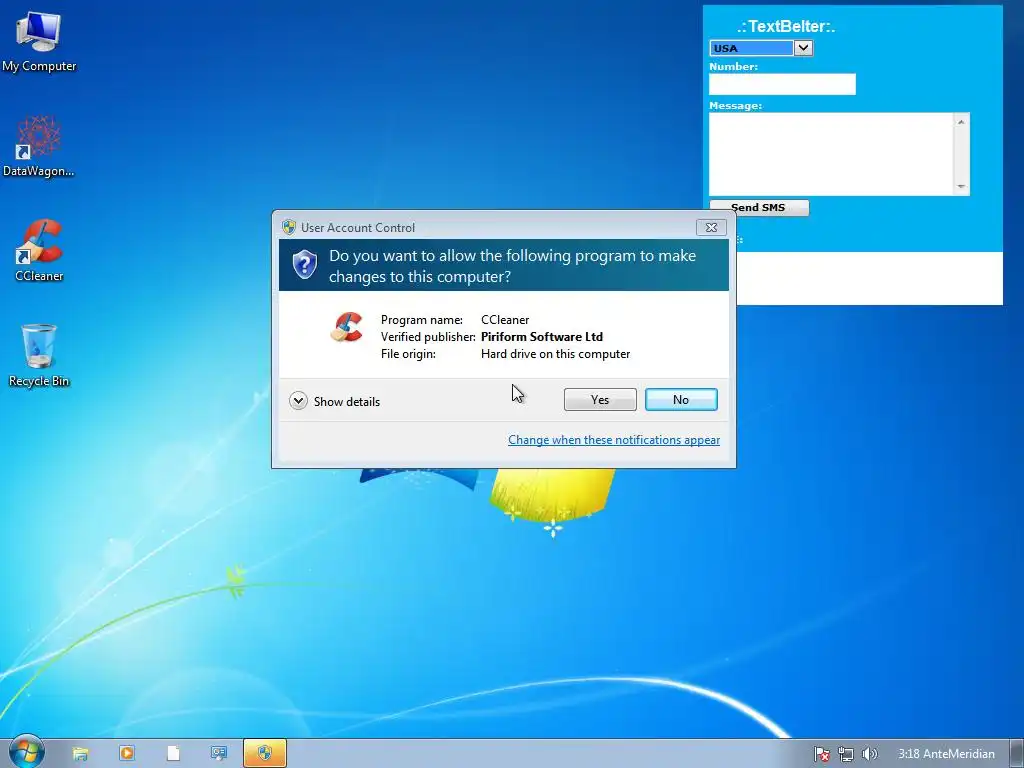
Task: Open Action Center flag in tray
Action: click(x=822, y=754)
